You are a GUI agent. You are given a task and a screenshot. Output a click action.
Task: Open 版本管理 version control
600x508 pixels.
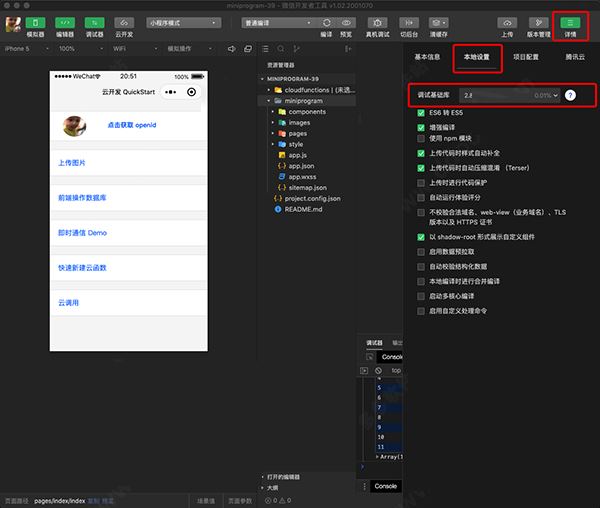point(539,22)
